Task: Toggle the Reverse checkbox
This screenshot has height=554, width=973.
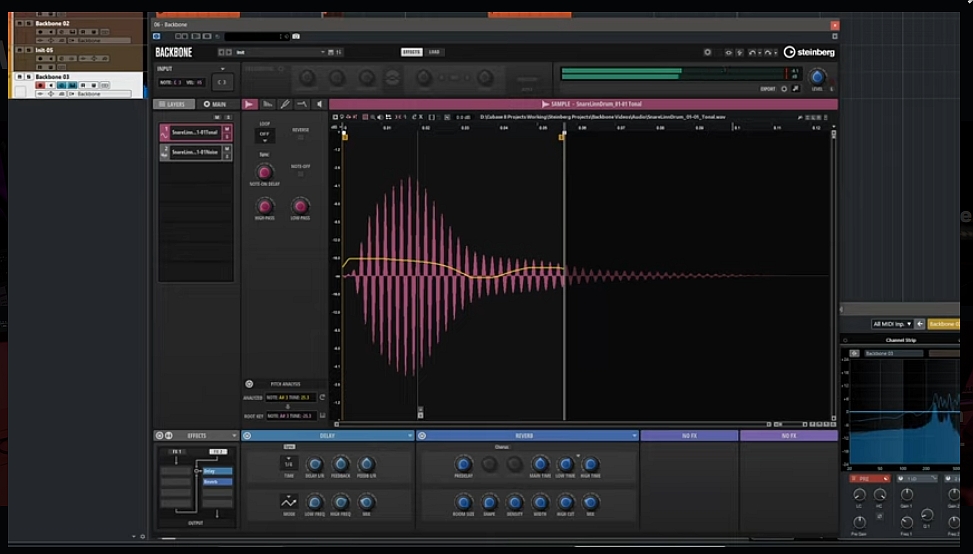Action: point(300,137)
